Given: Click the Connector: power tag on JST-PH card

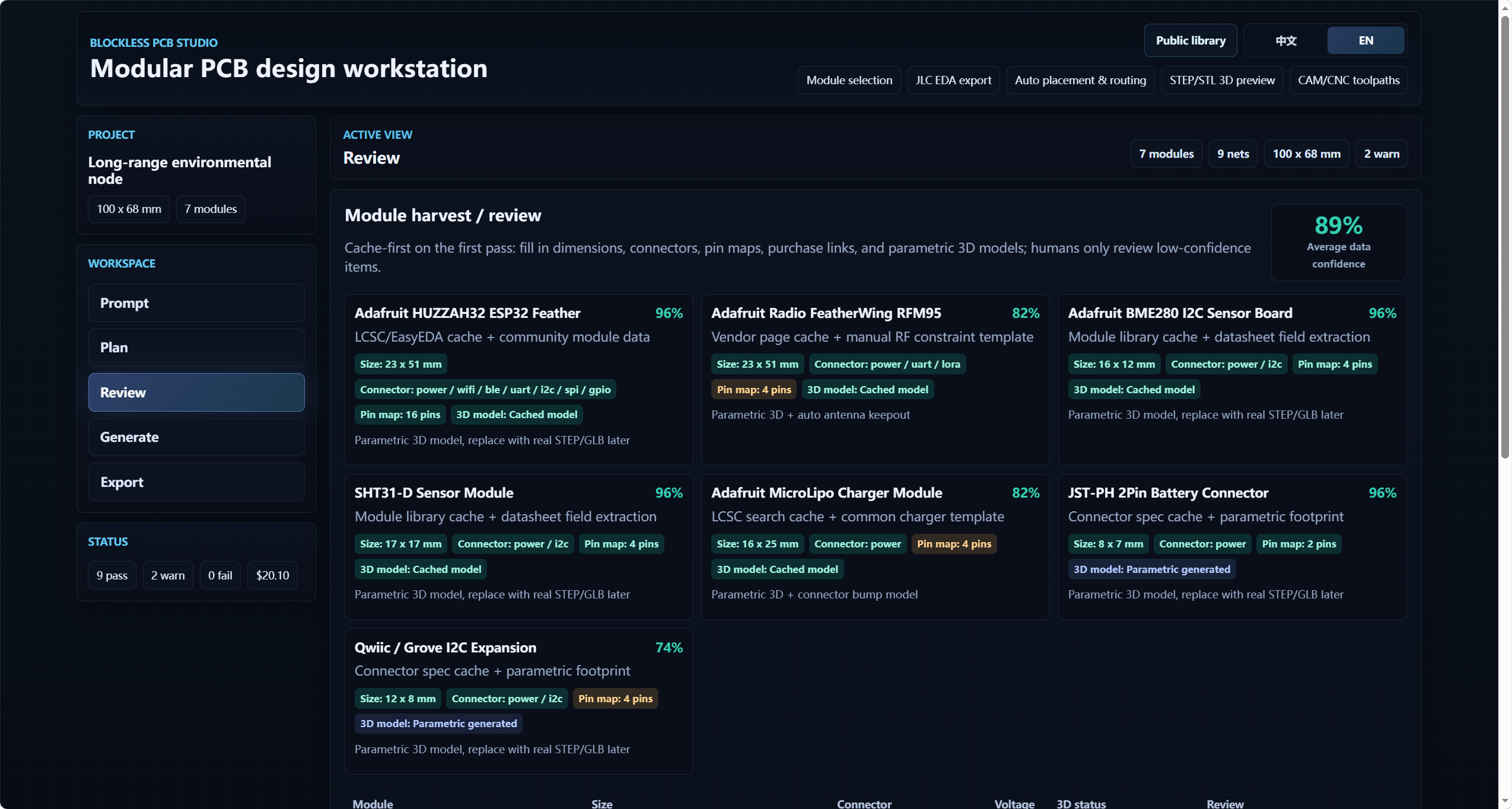Looking at the screenshot, I should pos(1202,544).
